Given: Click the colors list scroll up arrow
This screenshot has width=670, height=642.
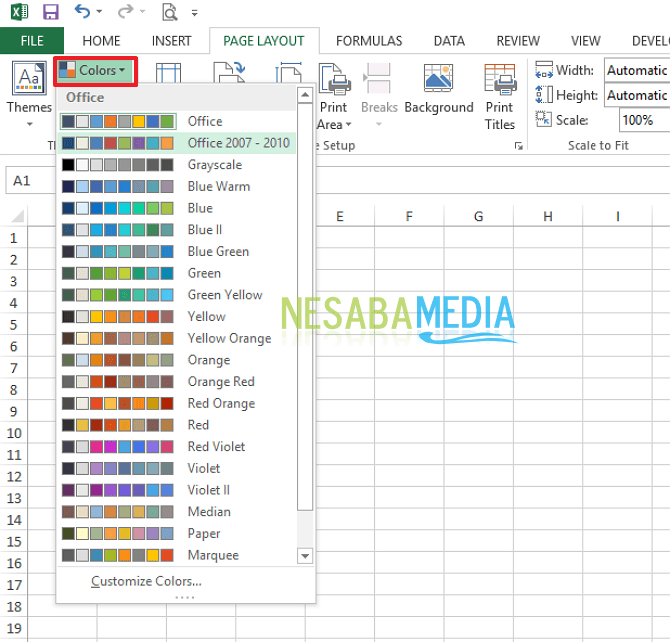Looking at the screenshot, I should point(305,95).
